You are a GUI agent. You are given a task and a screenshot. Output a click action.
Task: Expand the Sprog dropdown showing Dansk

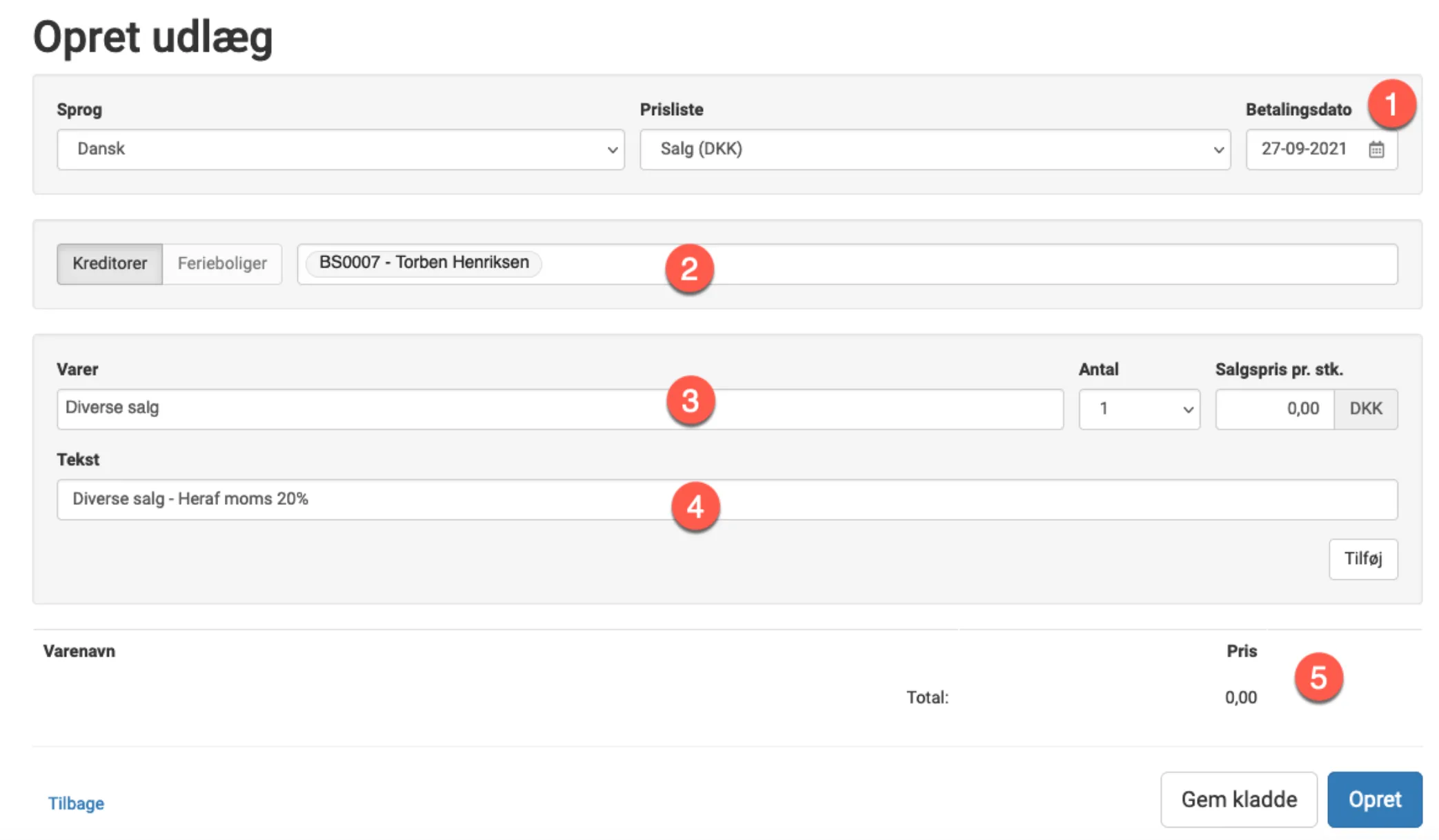click(340, 149)
